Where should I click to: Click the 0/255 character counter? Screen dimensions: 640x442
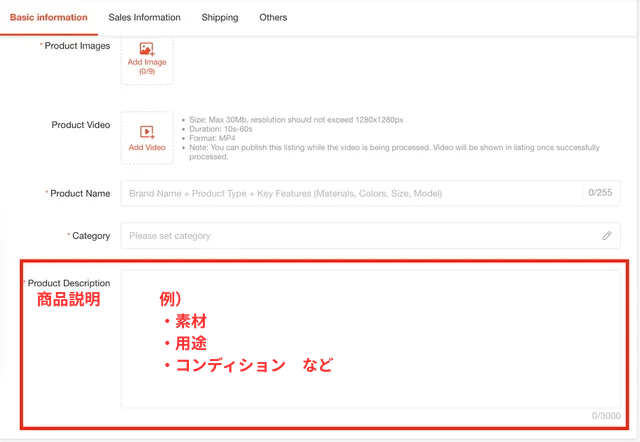point(600,193)
